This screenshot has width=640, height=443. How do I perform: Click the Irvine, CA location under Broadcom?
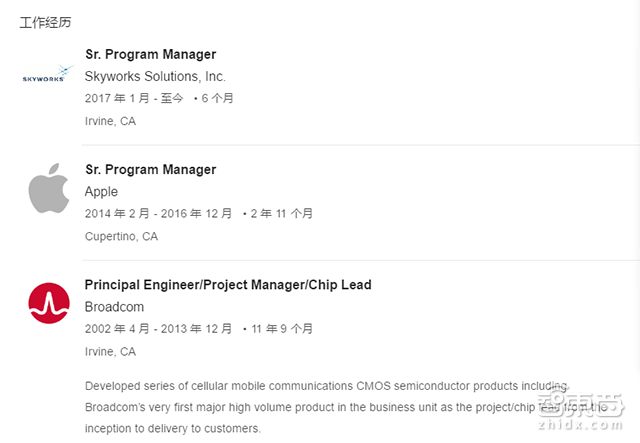pyautogui.click(x=110, y=352)
